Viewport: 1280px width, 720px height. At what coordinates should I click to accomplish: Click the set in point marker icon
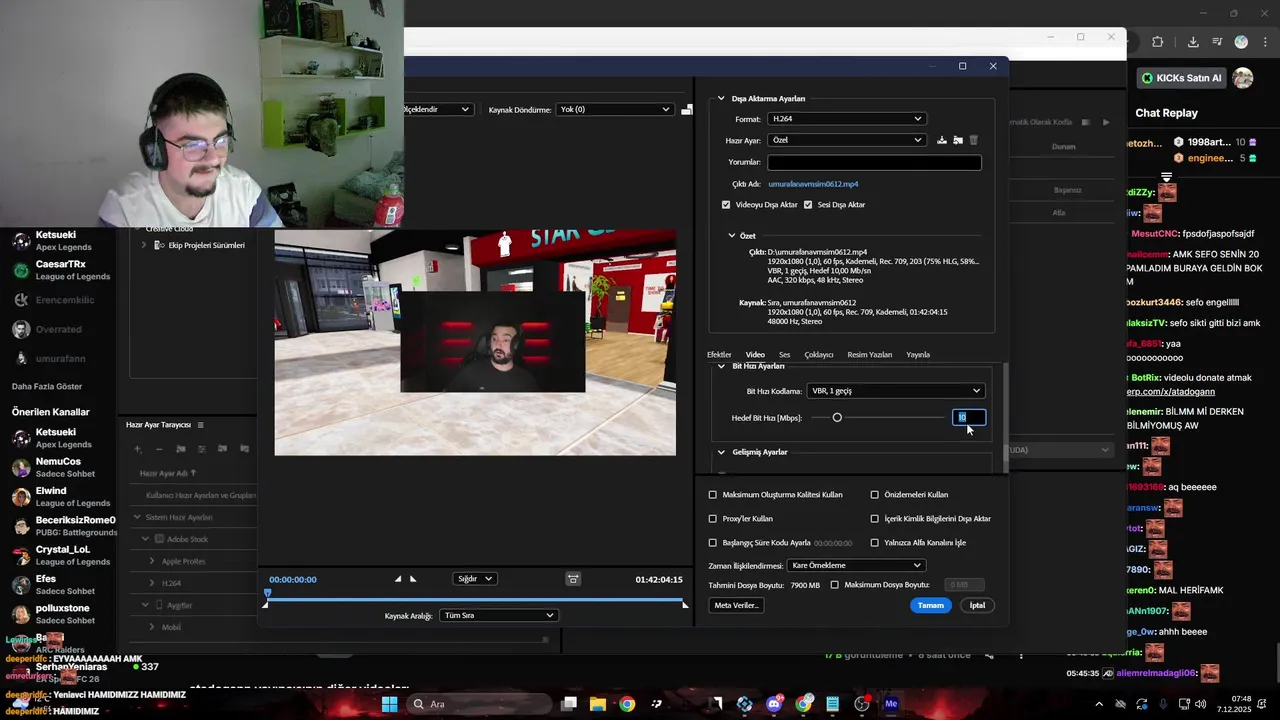tap(398, 579)
